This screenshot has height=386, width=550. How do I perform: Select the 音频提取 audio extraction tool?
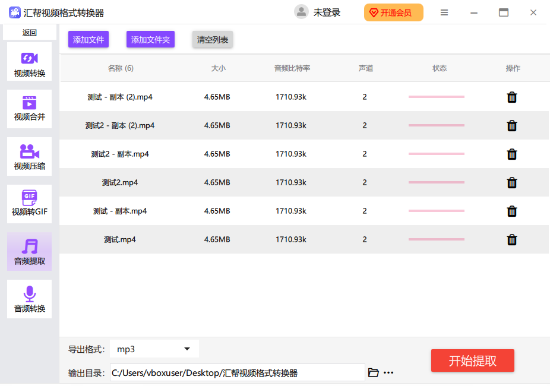click(29, 251)
